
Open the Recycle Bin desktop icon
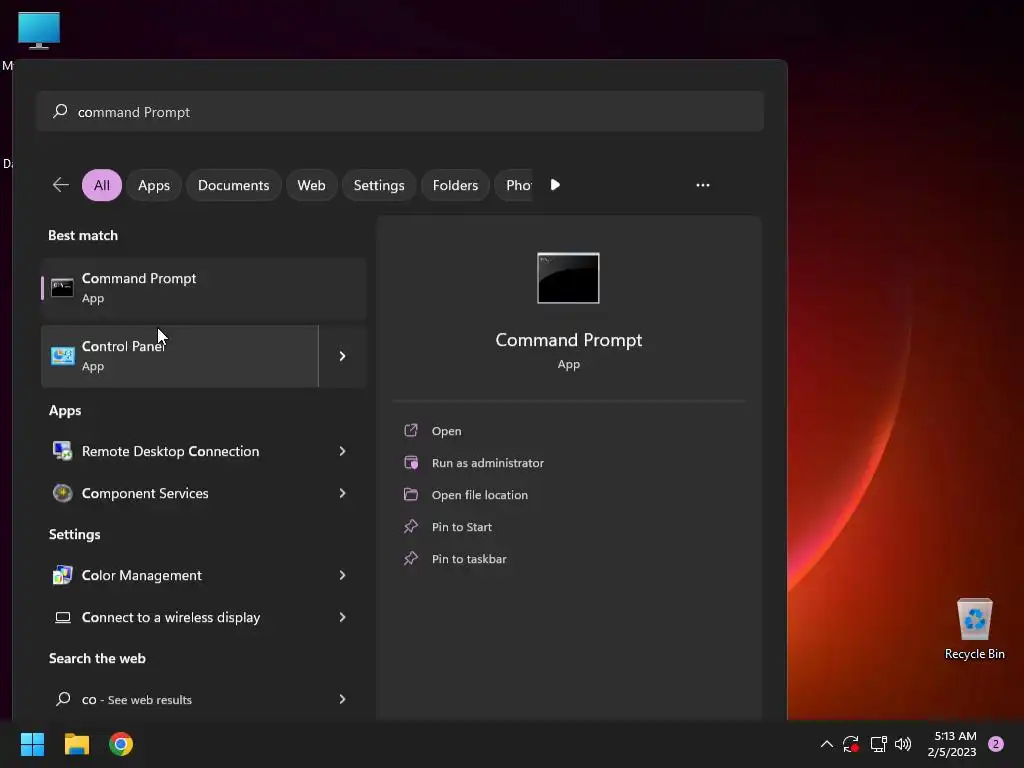click(x=974, y=629)
